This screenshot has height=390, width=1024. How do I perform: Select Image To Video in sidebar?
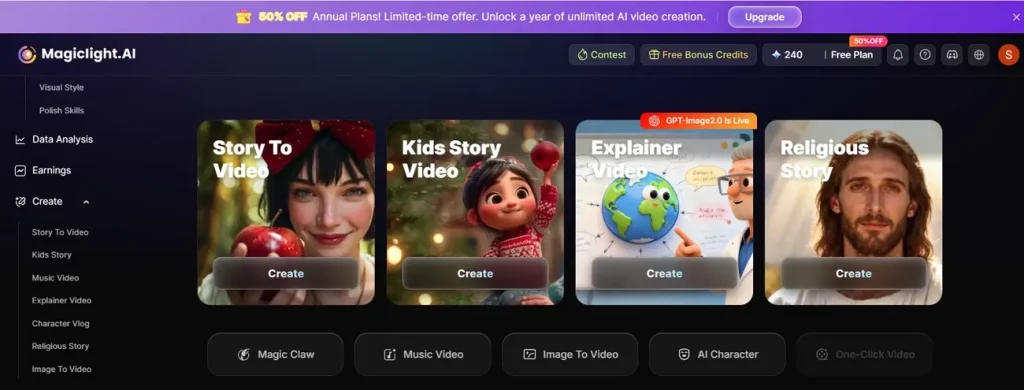(x=61, y=369)
